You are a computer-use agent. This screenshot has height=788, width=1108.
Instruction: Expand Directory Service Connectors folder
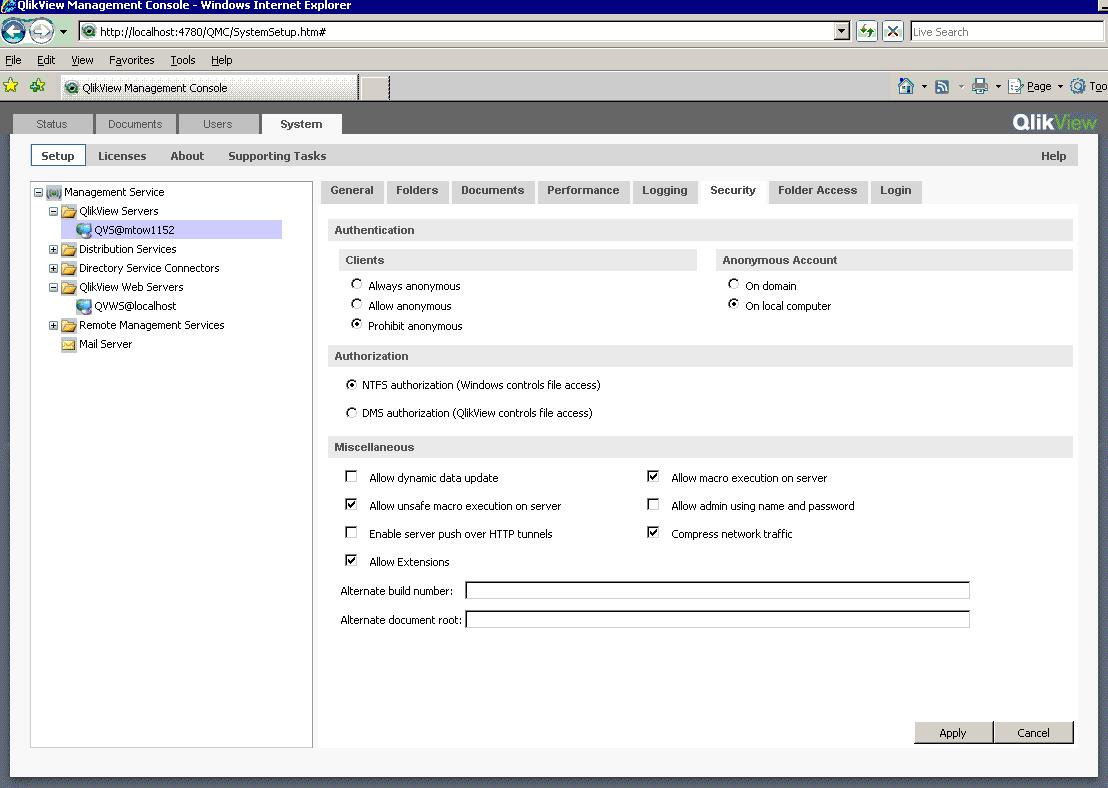click(x=53, y=269)
